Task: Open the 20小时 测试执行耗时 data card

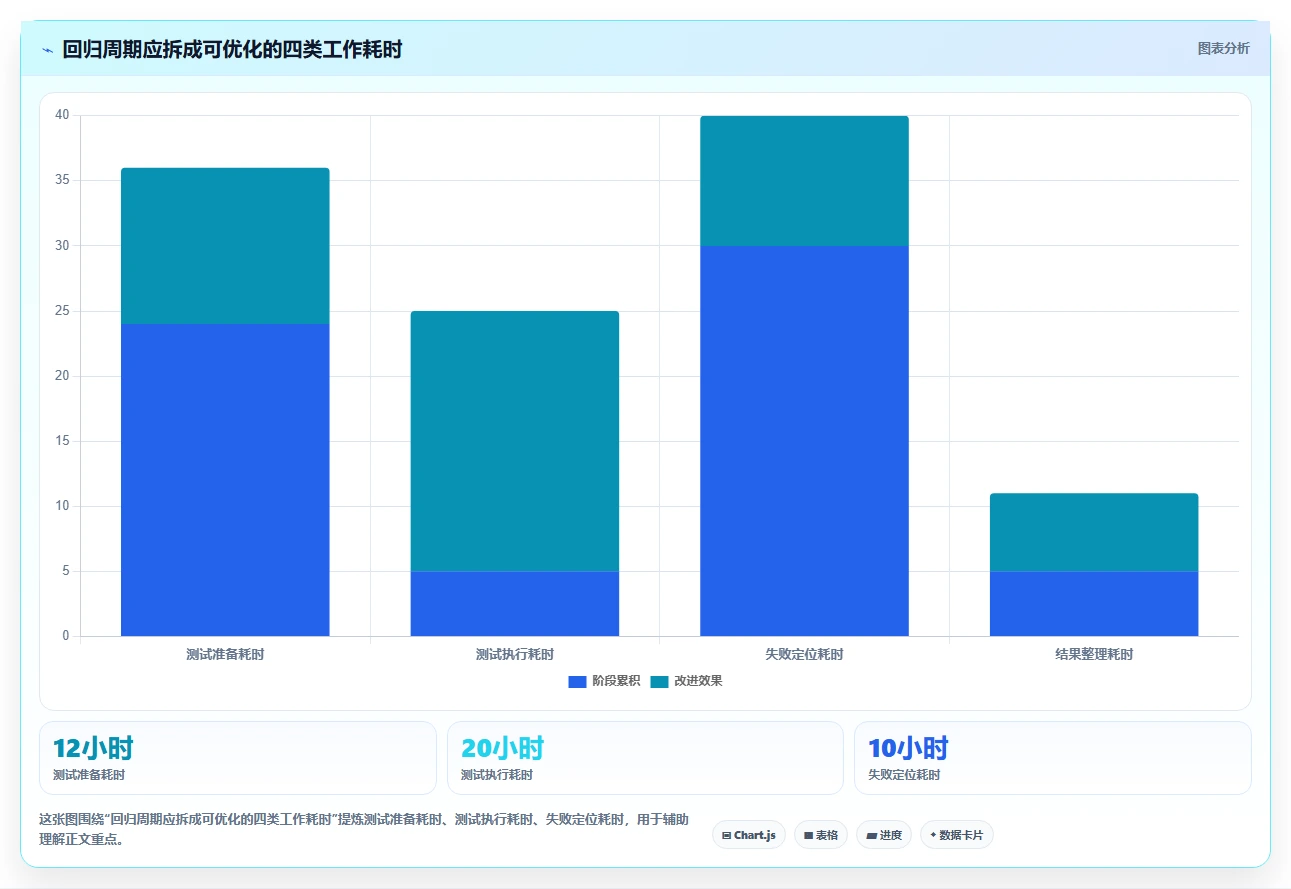Action: coord(645,758)
